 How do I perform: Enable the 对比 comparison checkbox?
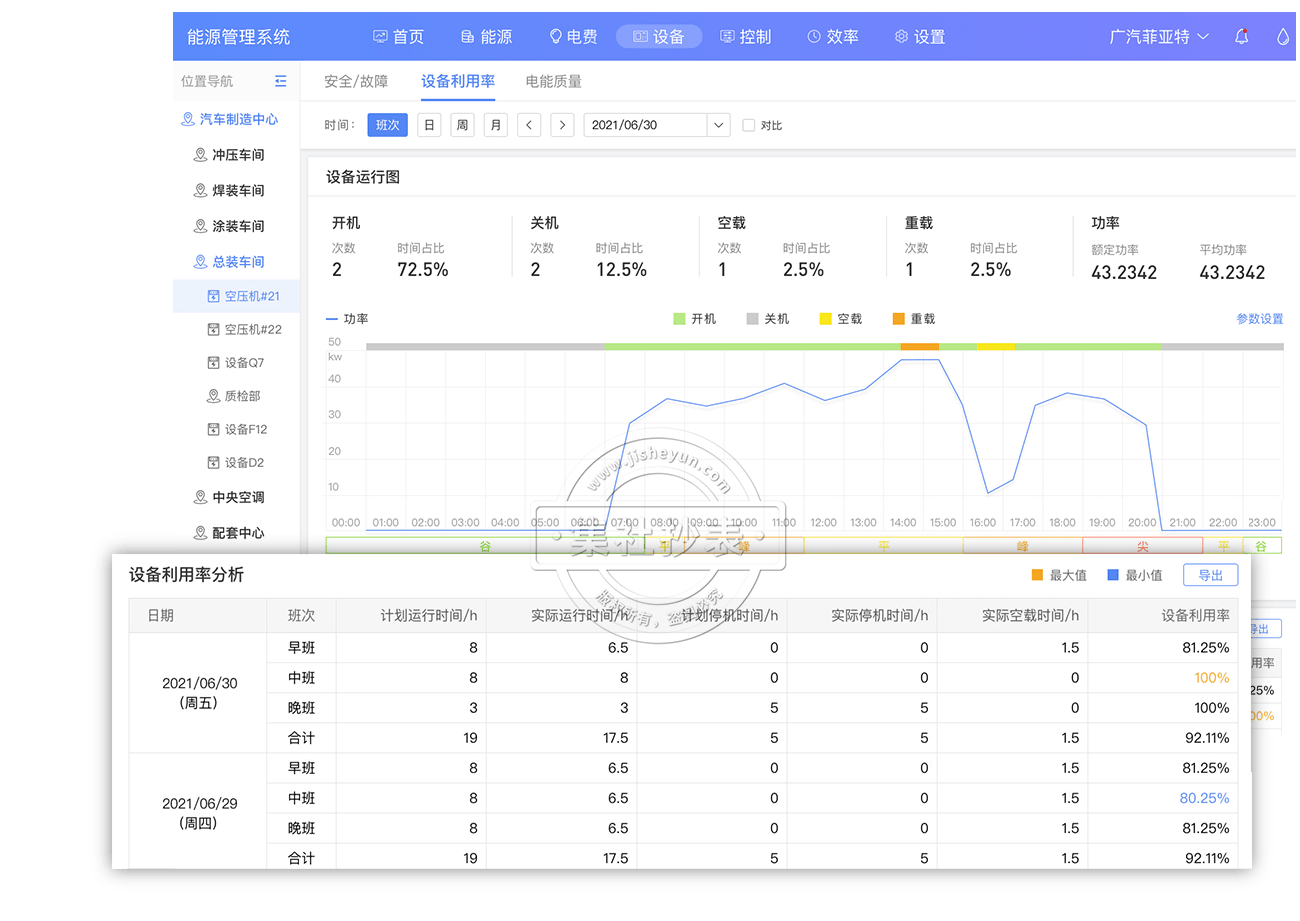(749, 126)
